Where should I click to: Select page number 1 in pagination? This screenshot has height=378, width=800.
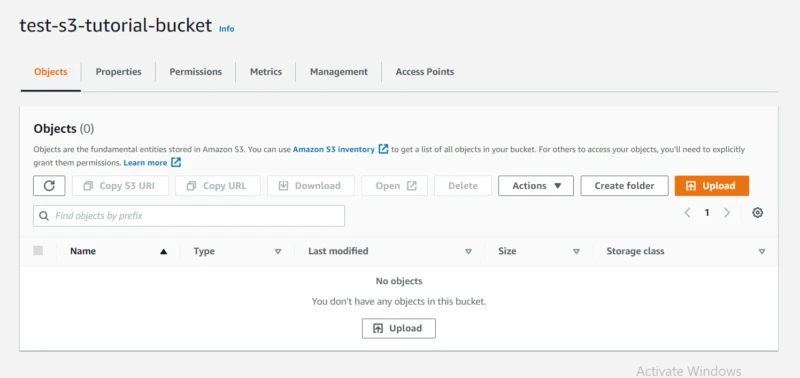(707, 213)
